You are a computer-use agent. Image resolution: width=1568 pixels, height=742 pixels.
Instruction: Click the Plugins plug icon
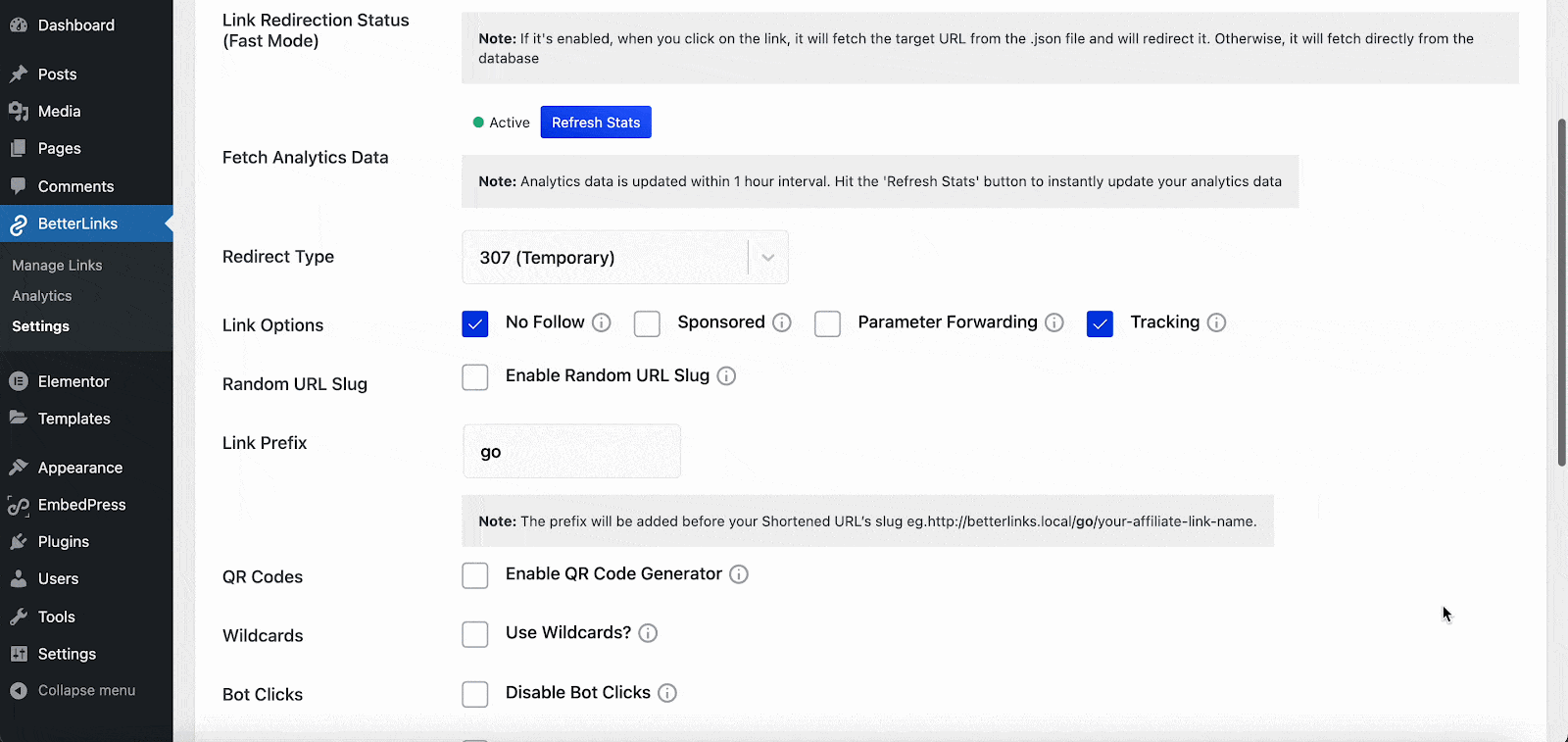pos(19,542)
